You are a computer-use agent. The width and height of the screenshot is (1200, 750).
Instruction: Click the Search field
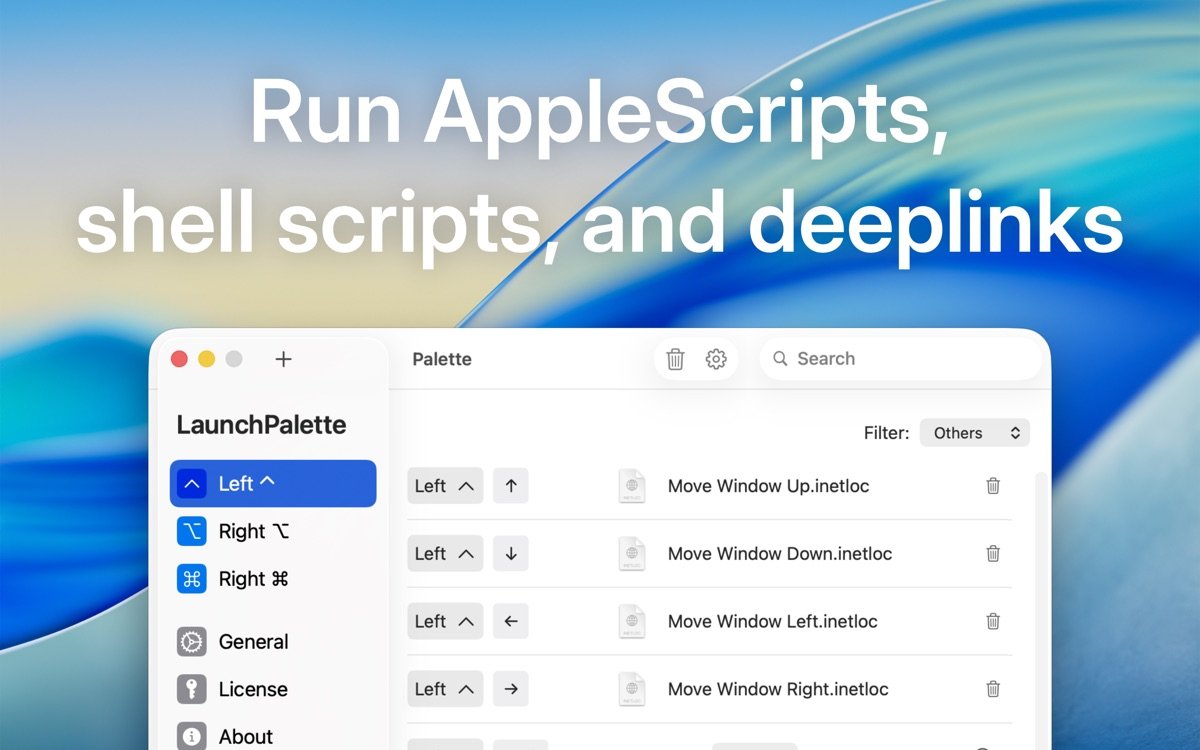[910, 359]
